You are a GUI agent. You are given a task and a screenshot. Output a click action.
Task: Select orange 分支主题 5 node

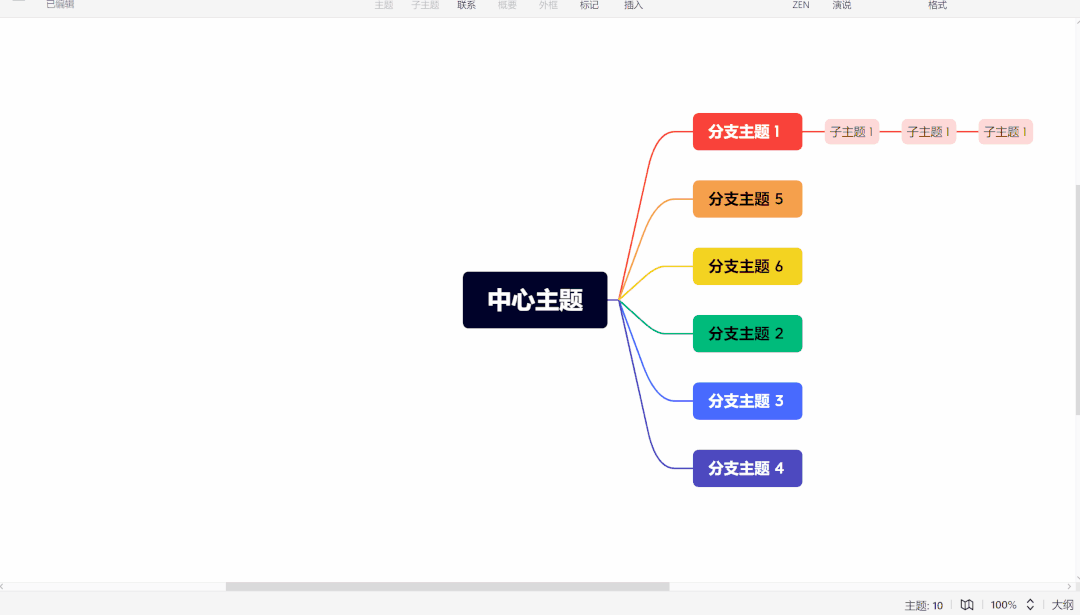click(x=747, y=199)
